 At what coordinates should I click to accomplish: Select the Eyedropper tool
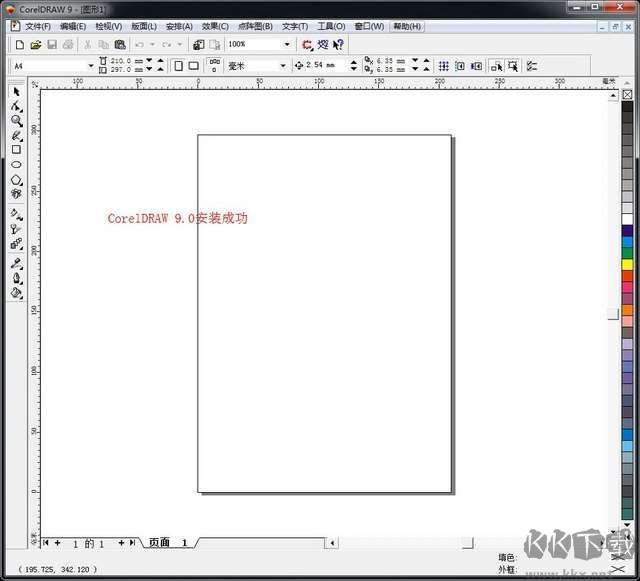click(x=16, y=263)
